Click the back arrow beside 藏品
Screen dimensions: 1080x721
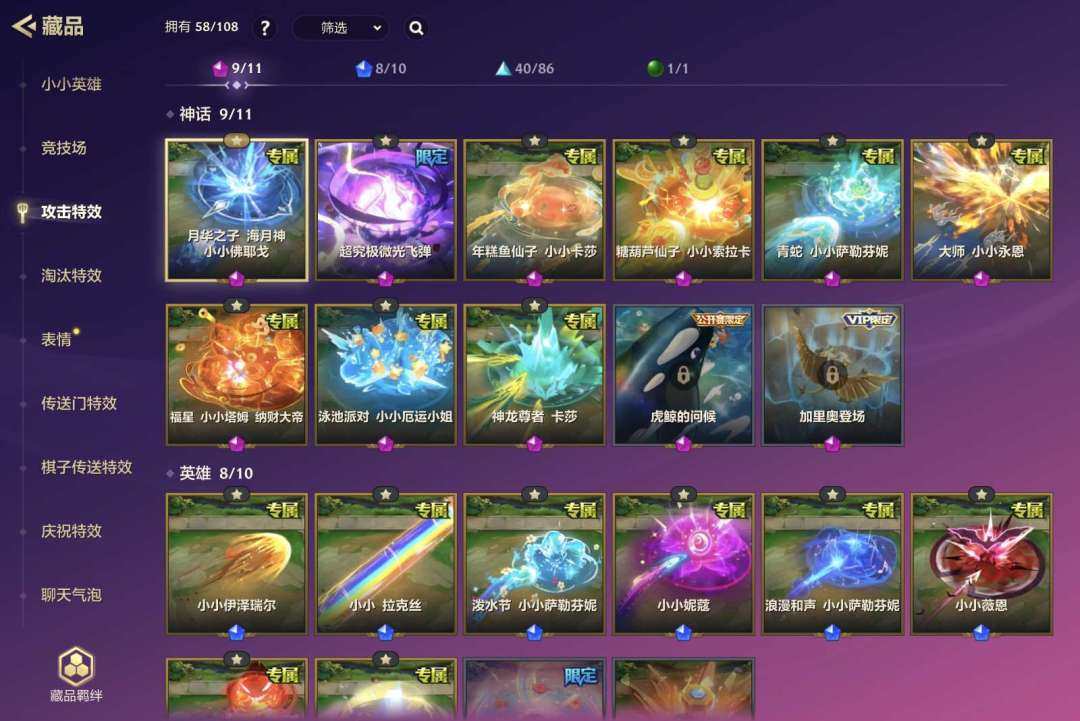pos(23,26)
